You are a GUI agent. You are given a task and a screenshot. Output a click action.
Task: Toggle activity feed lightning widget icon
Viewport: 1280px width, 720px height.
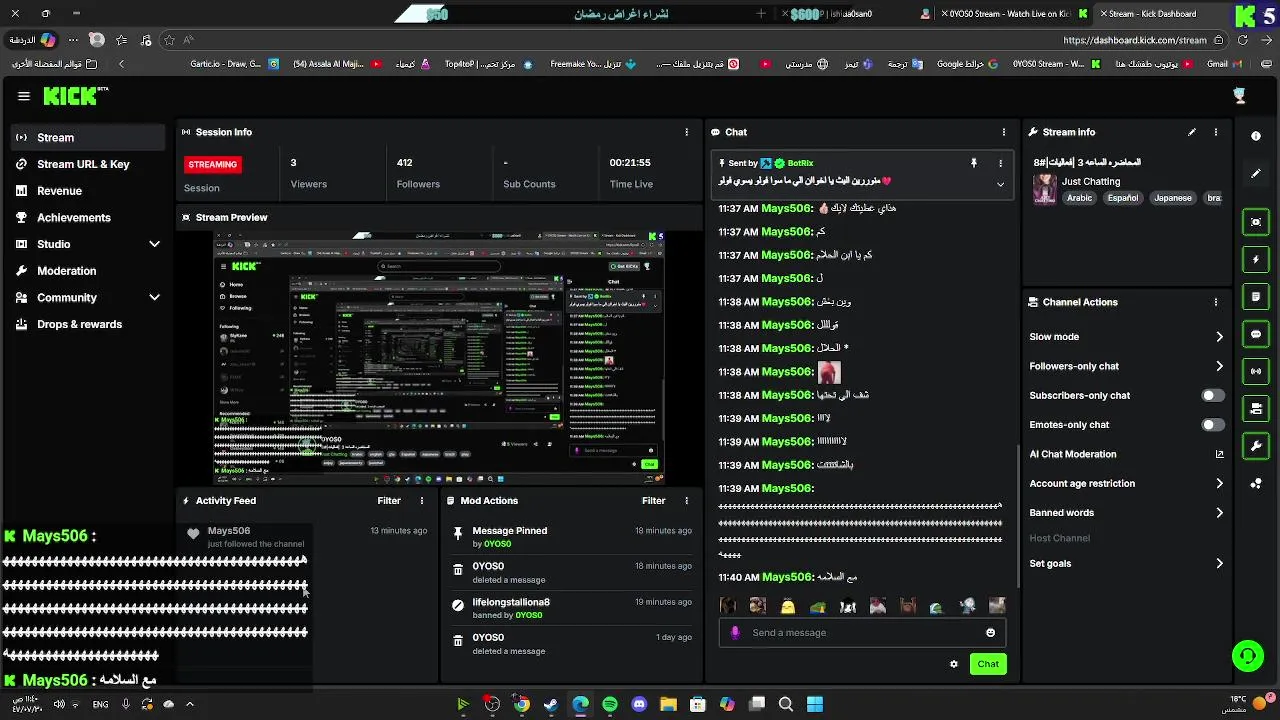[x=1256, y=259]
